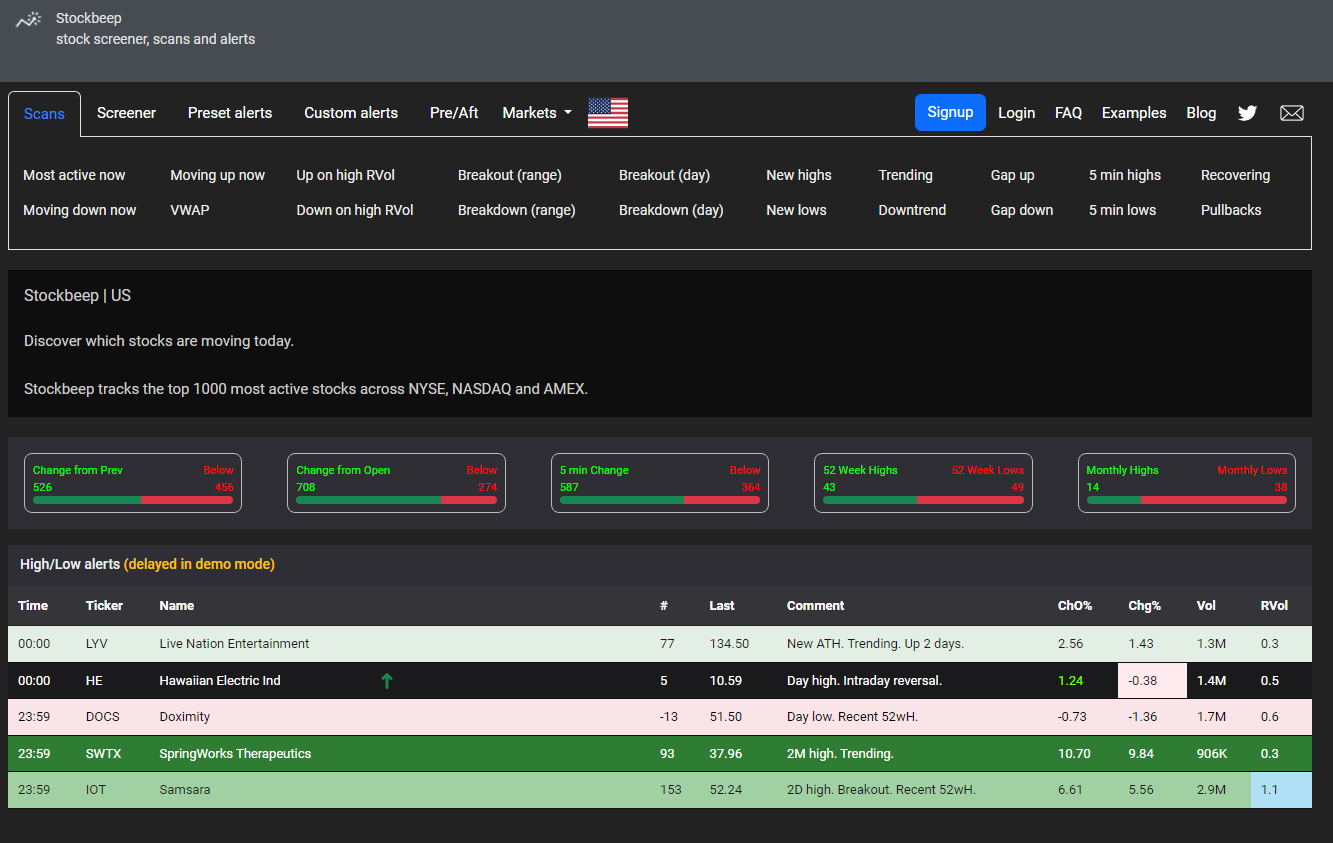Sort by ChO% column header
1333x843 pixels.
1075,605
